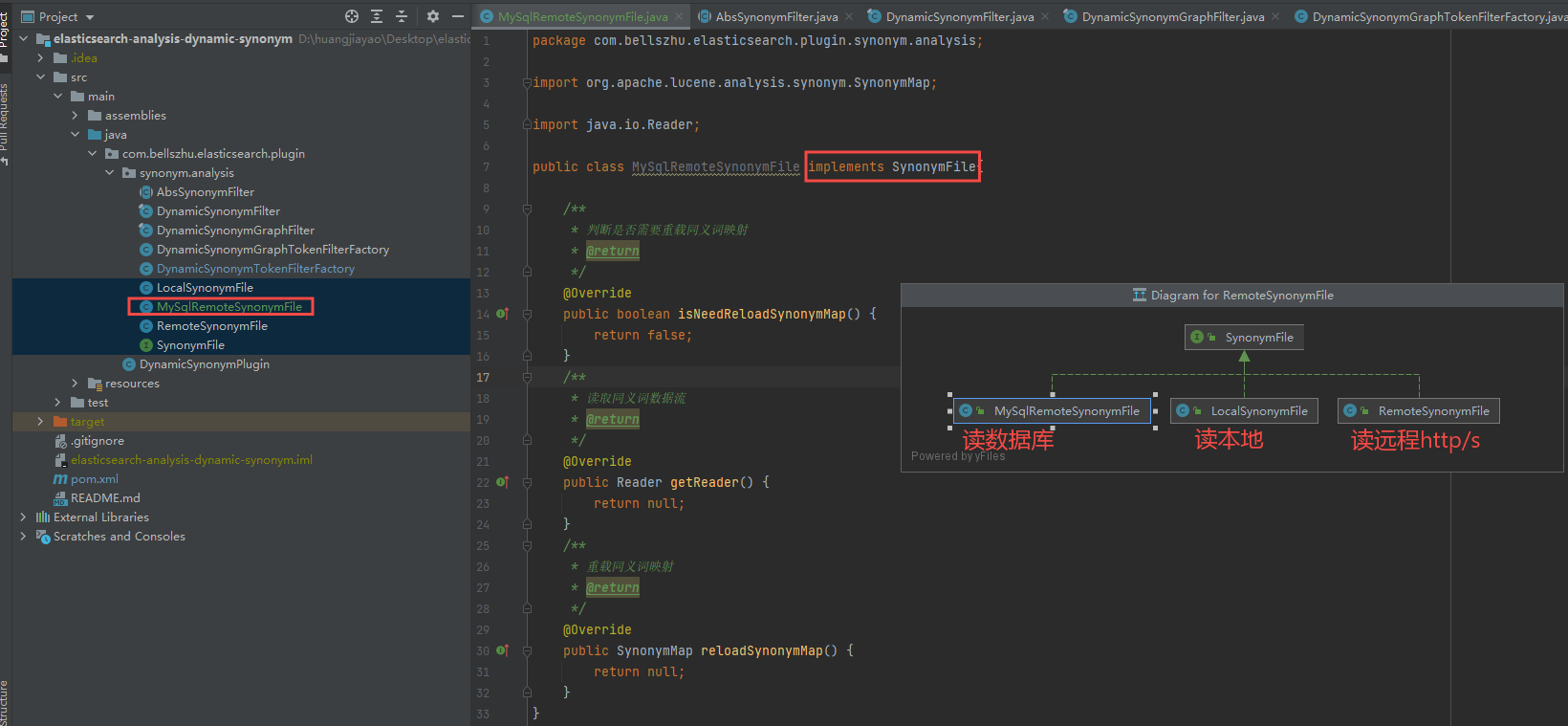Switch to AbsSynonymFilter.java editor tab
The height and width of the screenshot is (726, 1568).
(x=776, y=16)
